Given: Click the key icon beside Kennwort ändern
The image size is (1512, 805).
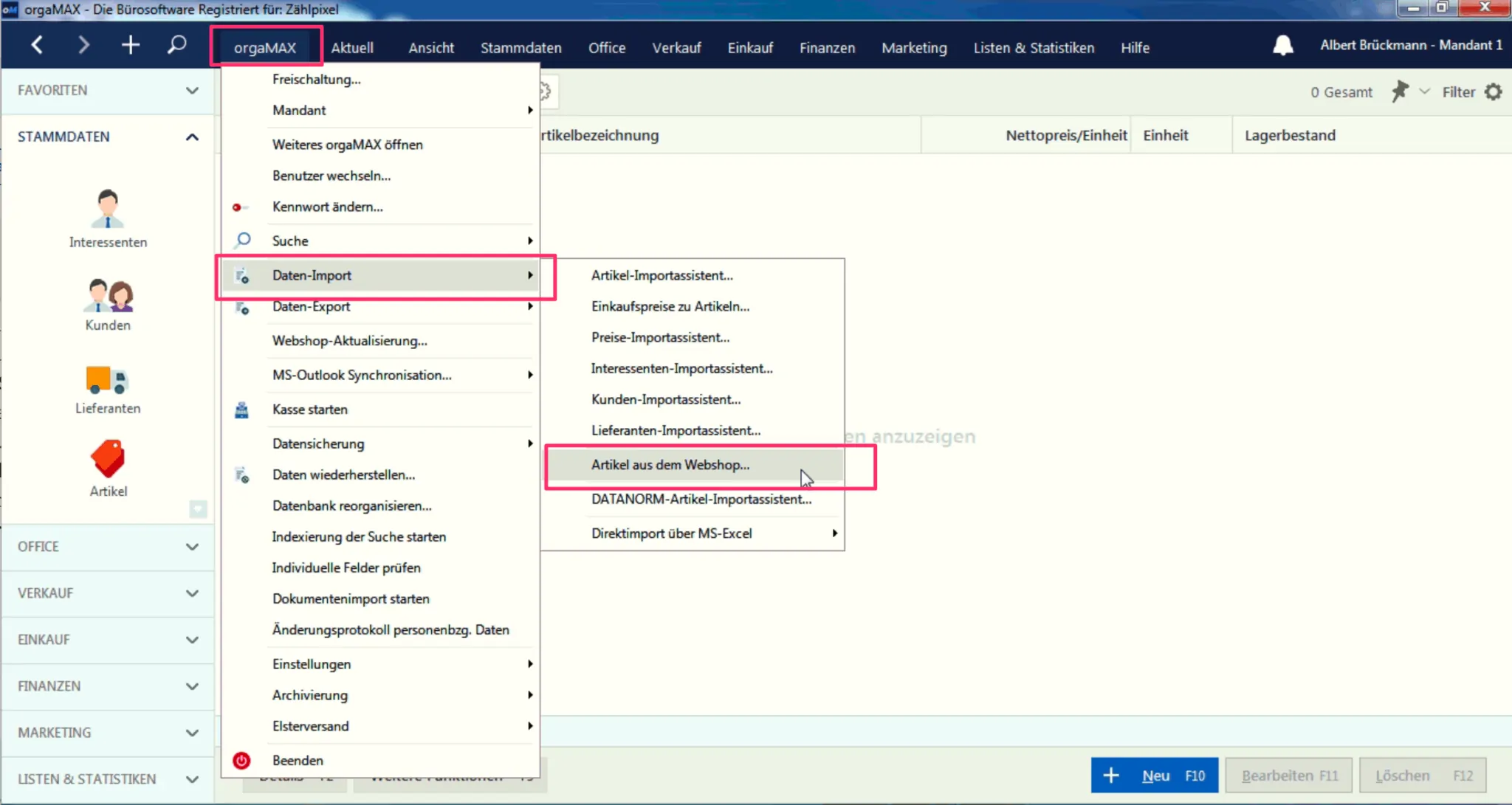Looking at the screenshot, I should tap(239, 207).
